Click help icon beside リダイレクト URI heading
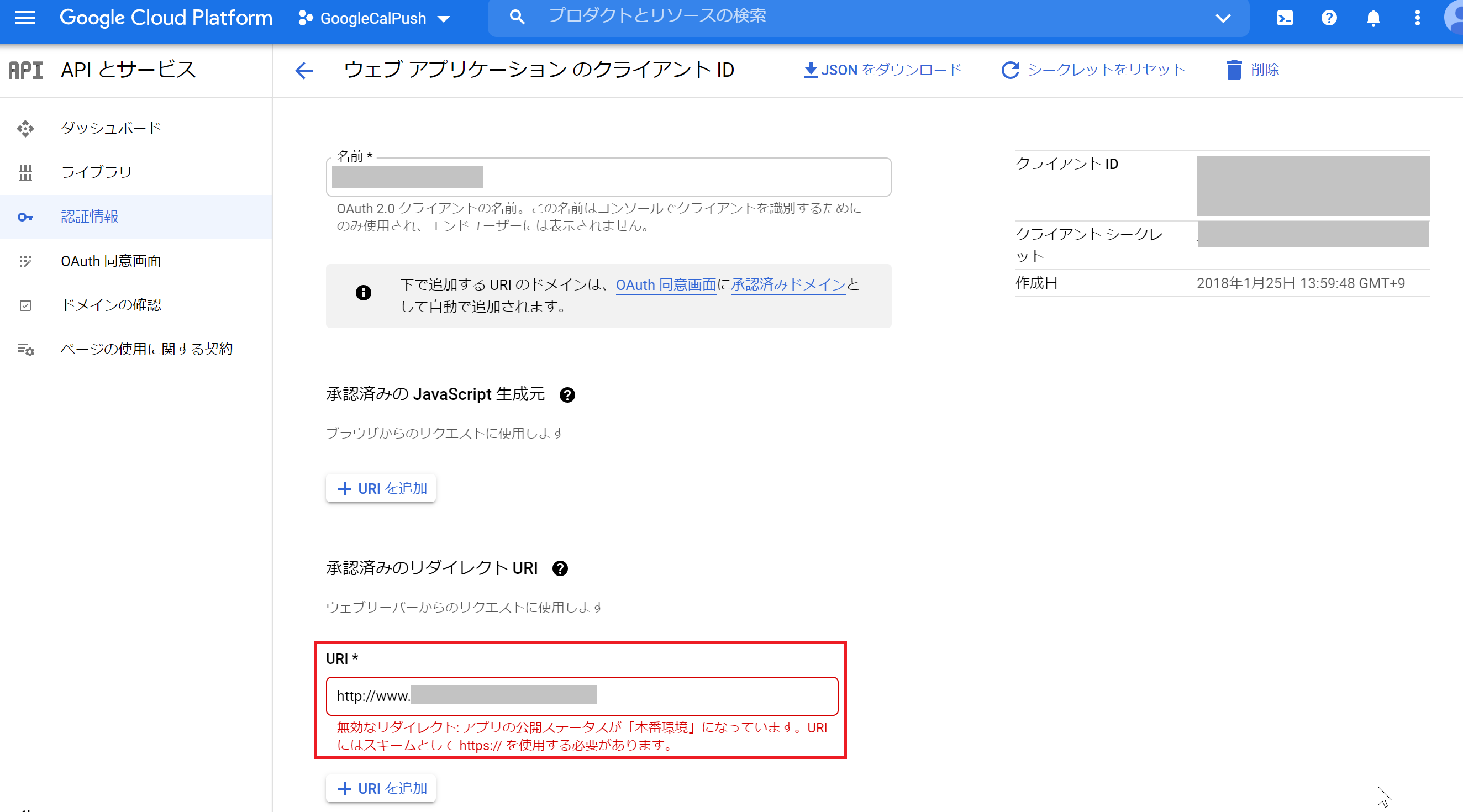The width and height of the screenshot is (1463, 812). [560, 569]
